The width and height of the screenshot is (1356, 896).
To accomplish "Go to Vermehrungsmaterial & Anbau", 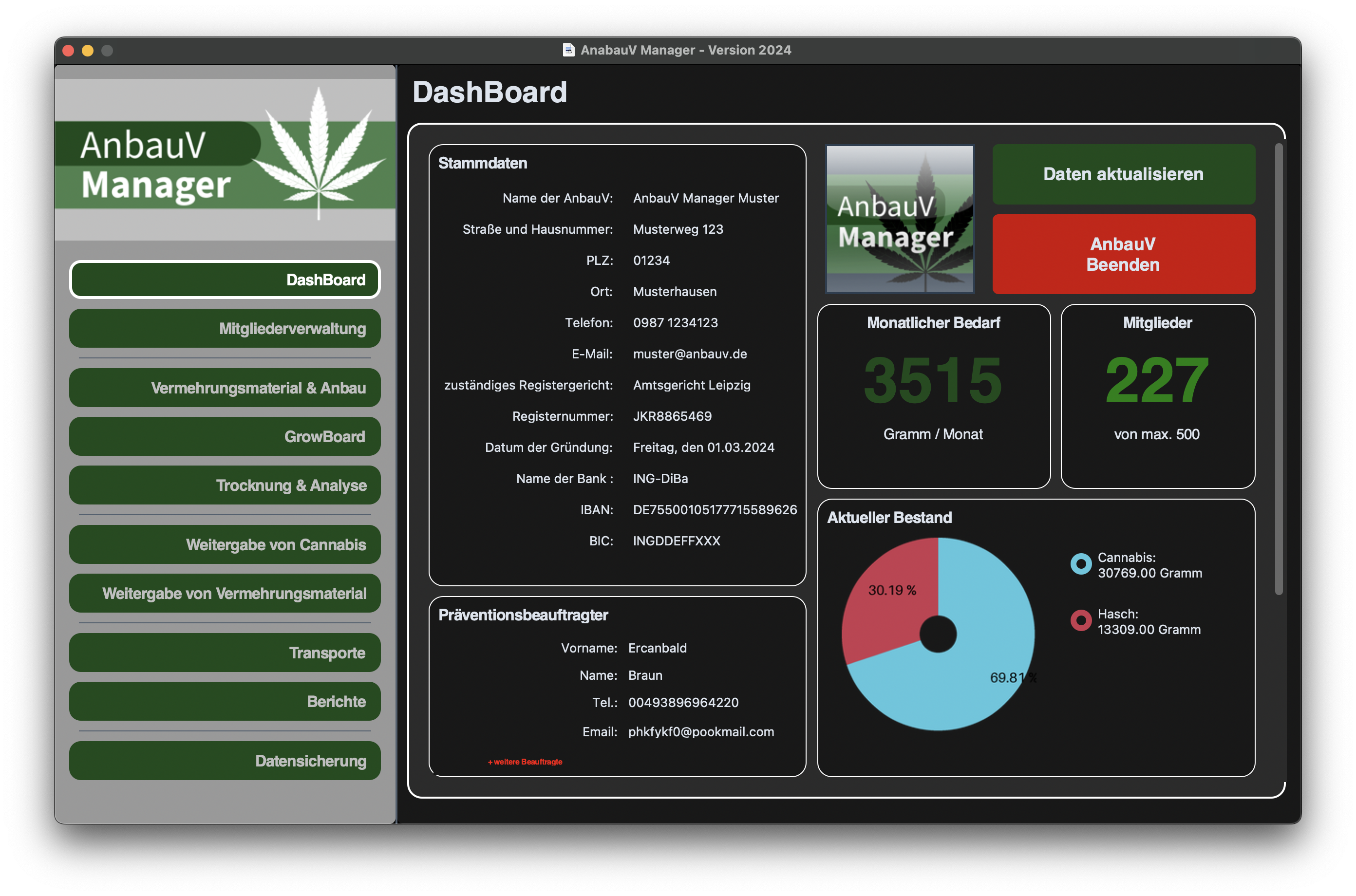I will pyautogui.click(x=225, y=388).
